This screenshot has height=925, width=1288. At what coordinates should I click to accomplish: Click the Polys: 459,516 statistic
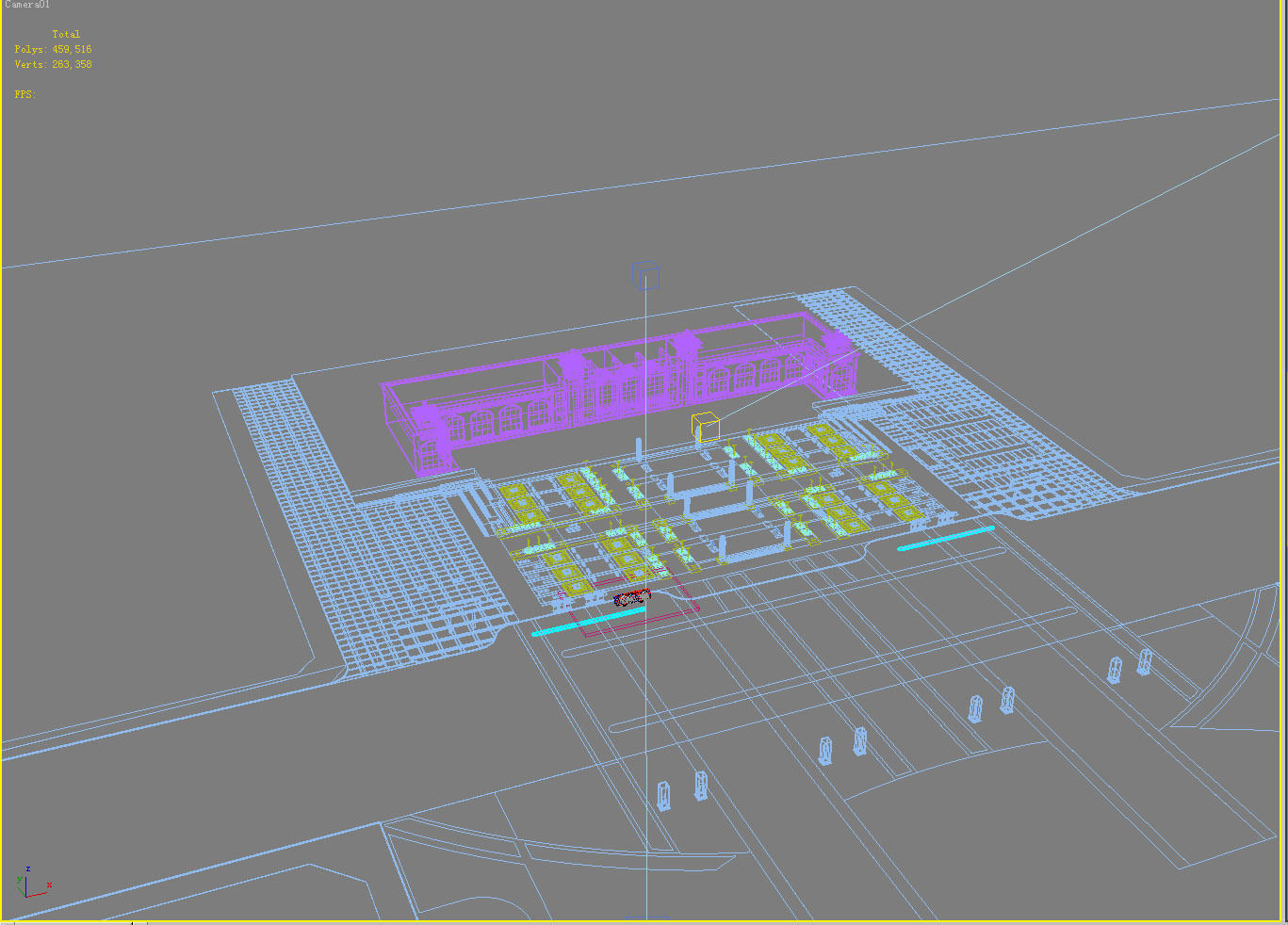point(53,49)
